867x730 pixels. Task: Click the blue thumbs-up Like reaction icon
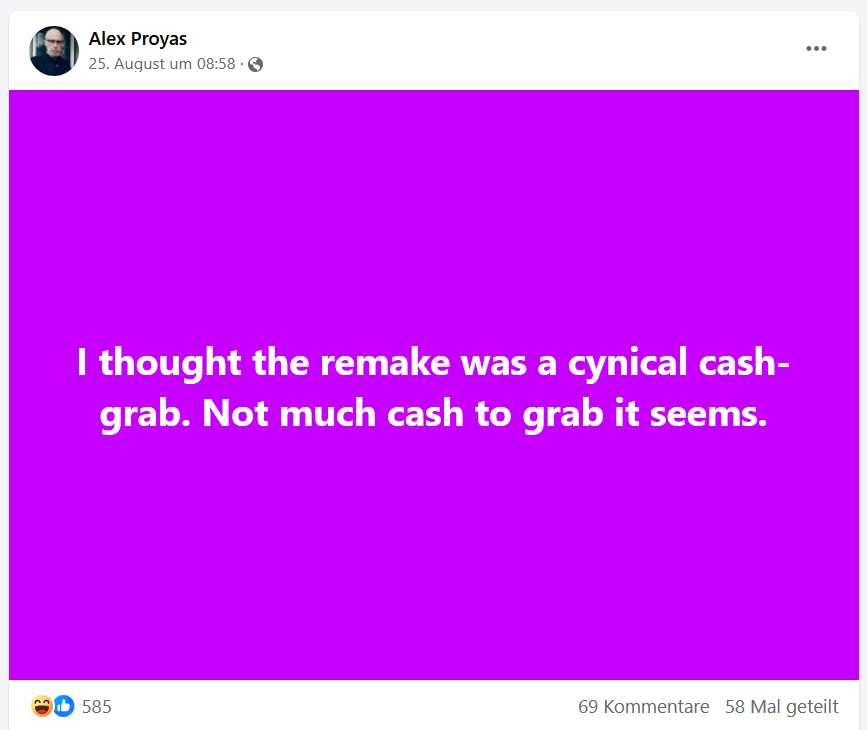[64, 706]
